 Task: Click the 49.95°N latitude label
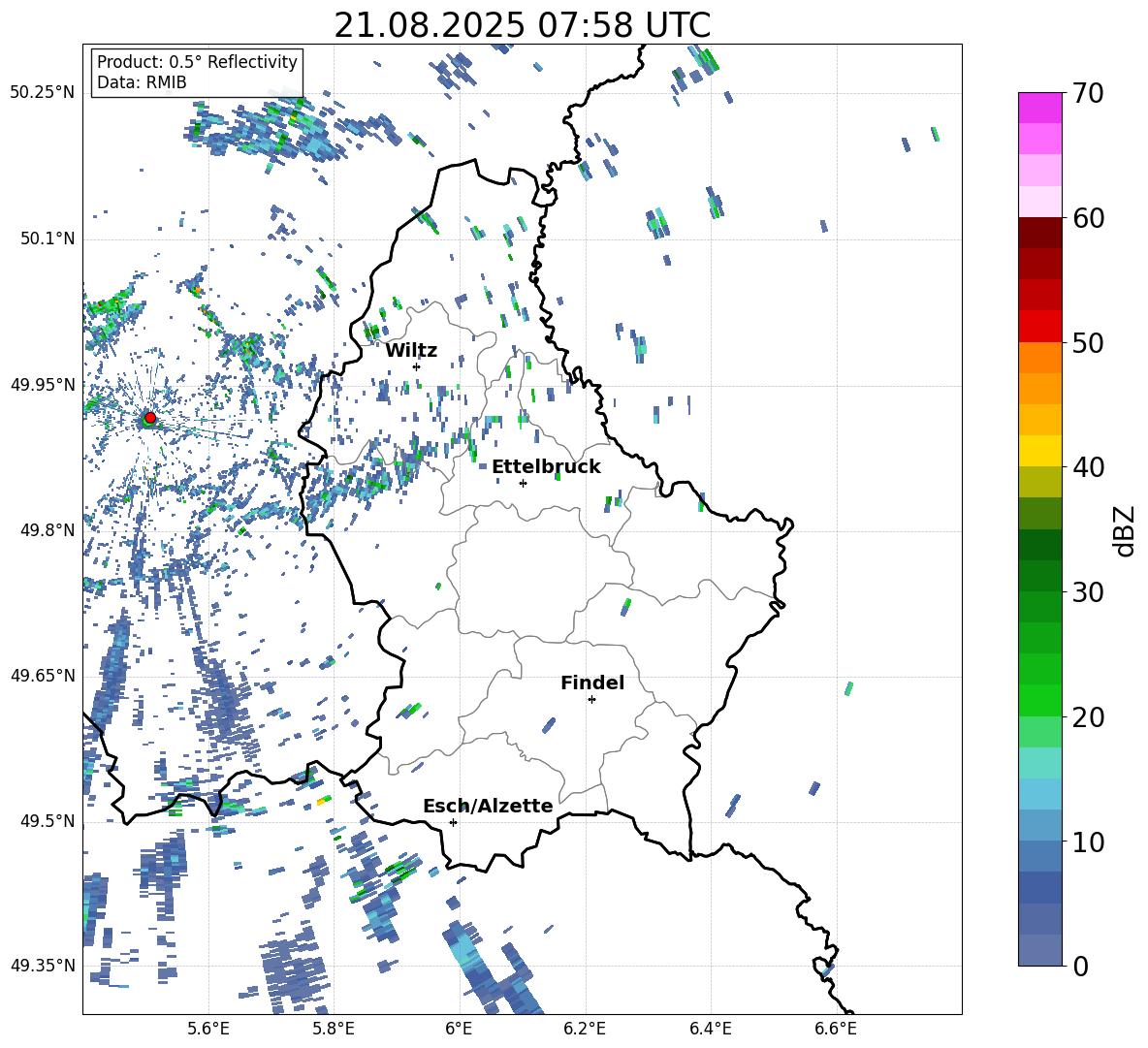[x=43, y=385]
